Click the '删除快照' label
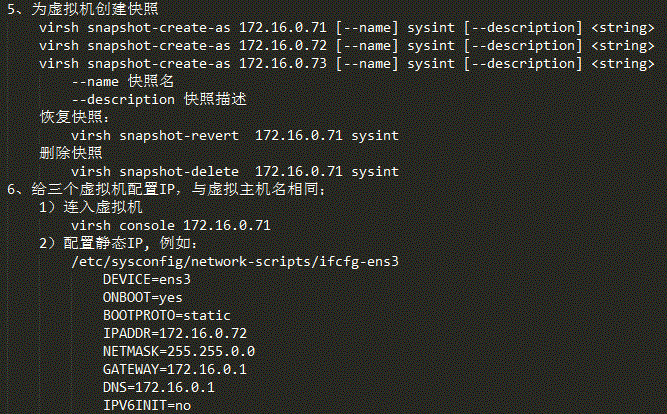The height and width of the screenshot is (414, 667). [x=71, y=153]
